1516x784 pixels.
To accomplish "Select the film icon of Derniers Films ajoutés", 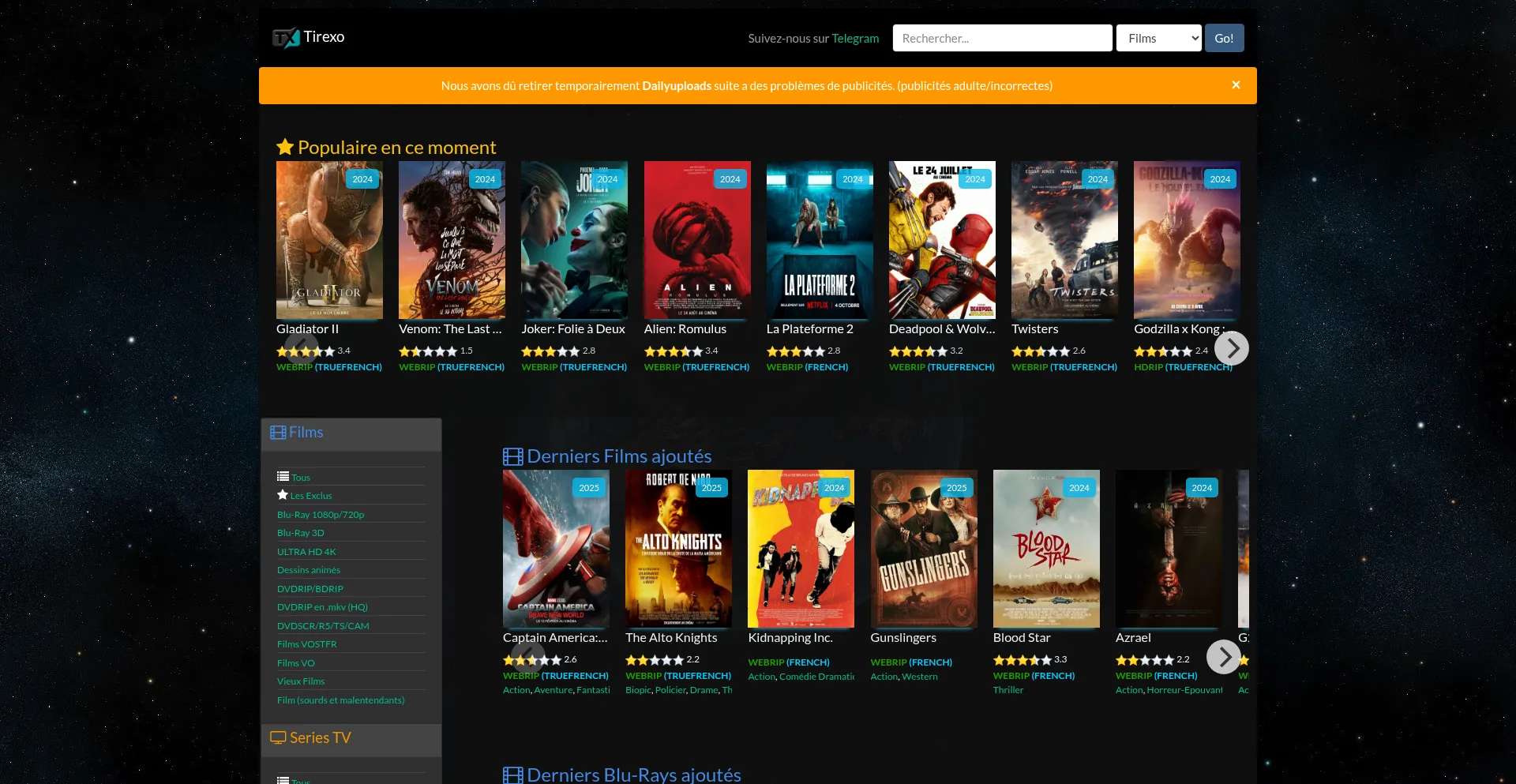I will [x=513, y=456].
